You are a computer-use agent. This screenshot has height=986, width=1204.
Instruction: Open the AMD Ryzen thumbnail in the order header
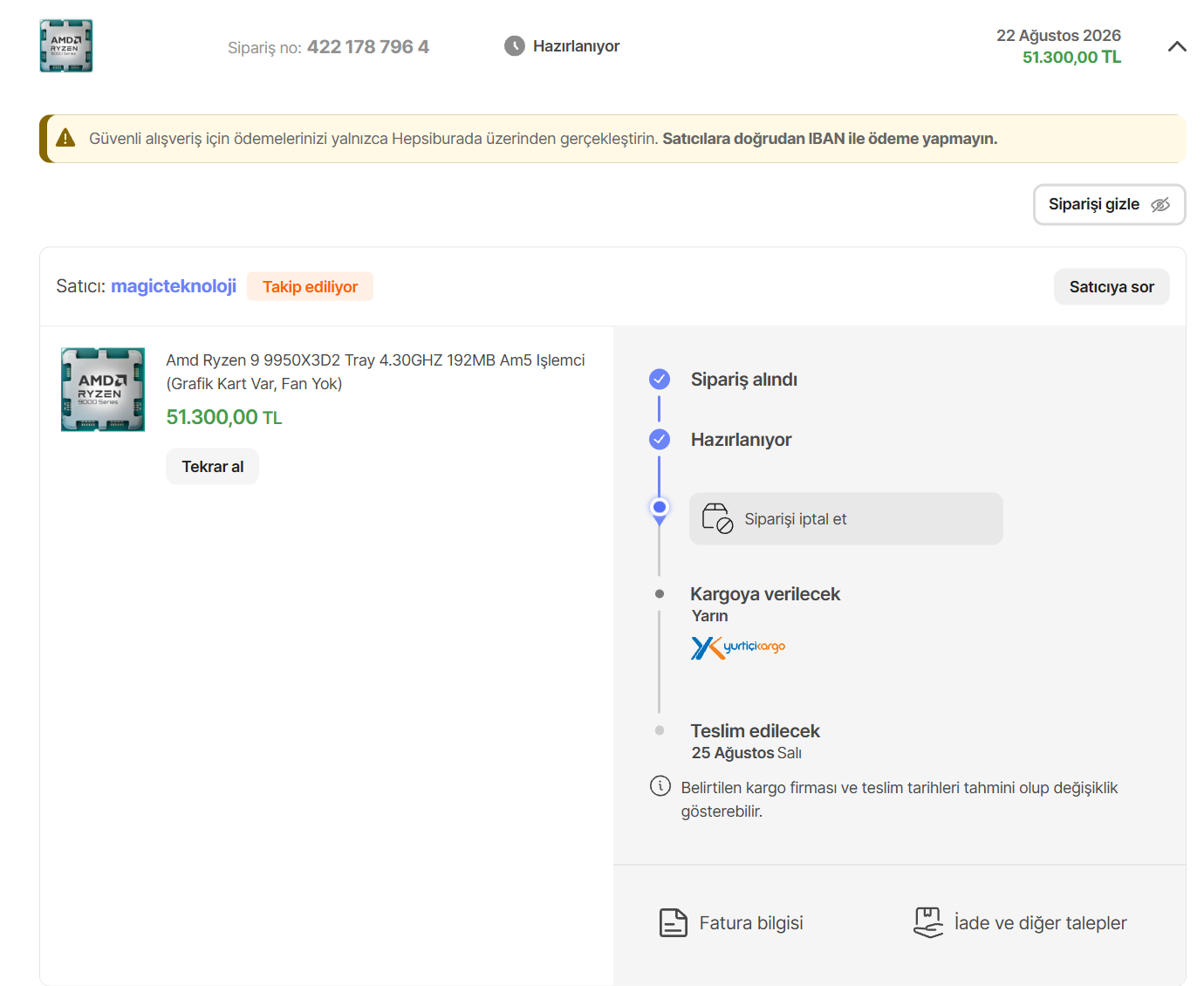[66, 45]
